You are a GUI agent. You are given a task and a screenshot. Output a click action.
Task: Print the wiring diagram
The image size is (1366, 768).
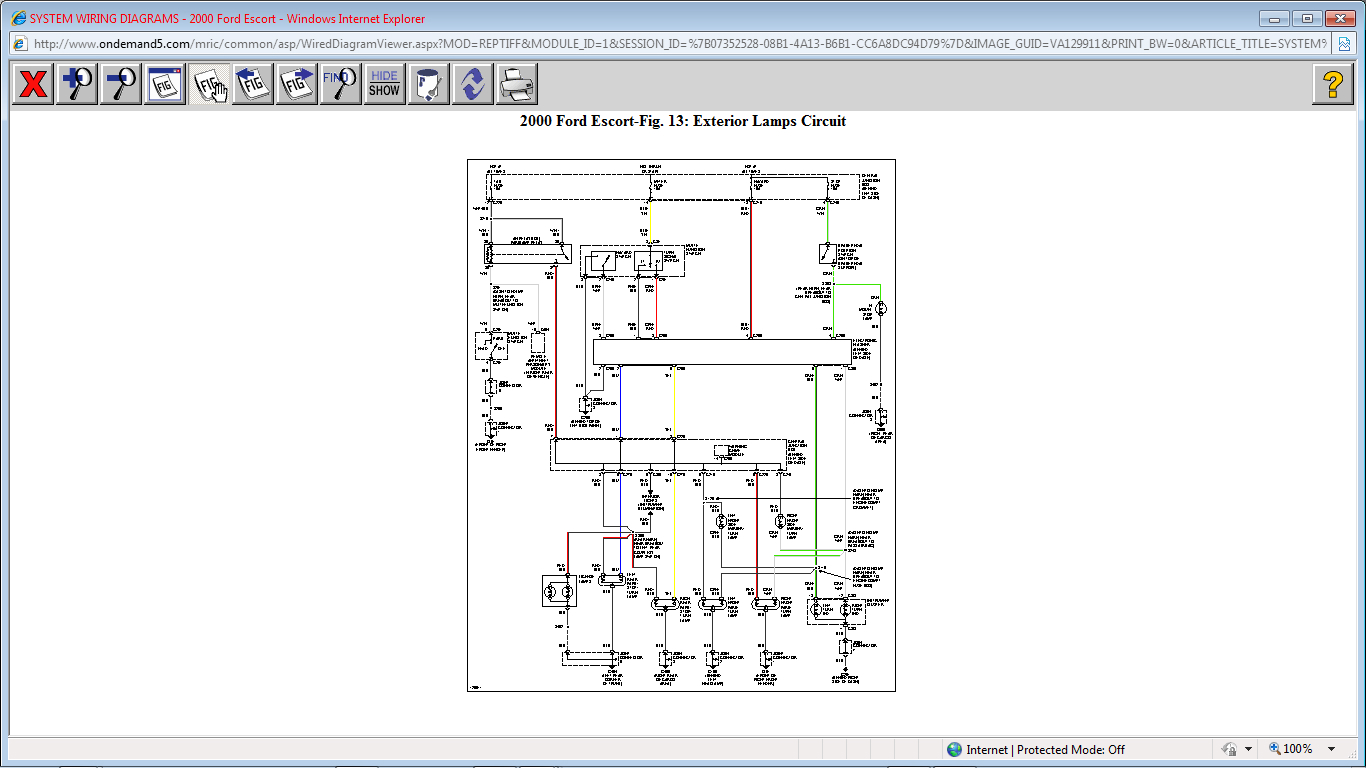(x=516, y=84)
